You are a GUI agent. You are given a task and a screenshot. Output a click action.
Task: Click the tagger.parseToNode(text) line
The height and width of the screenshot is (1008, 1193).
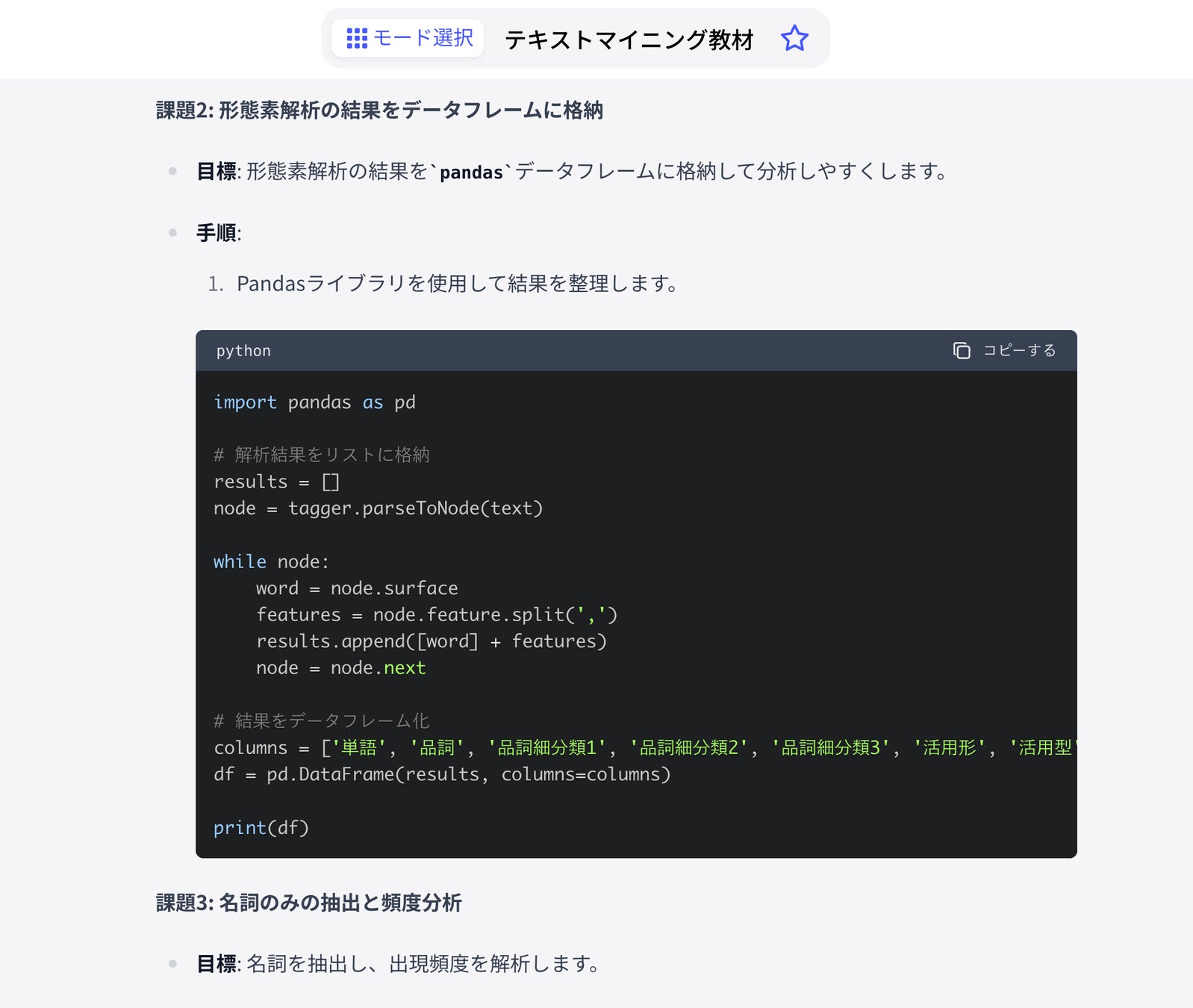378,508
